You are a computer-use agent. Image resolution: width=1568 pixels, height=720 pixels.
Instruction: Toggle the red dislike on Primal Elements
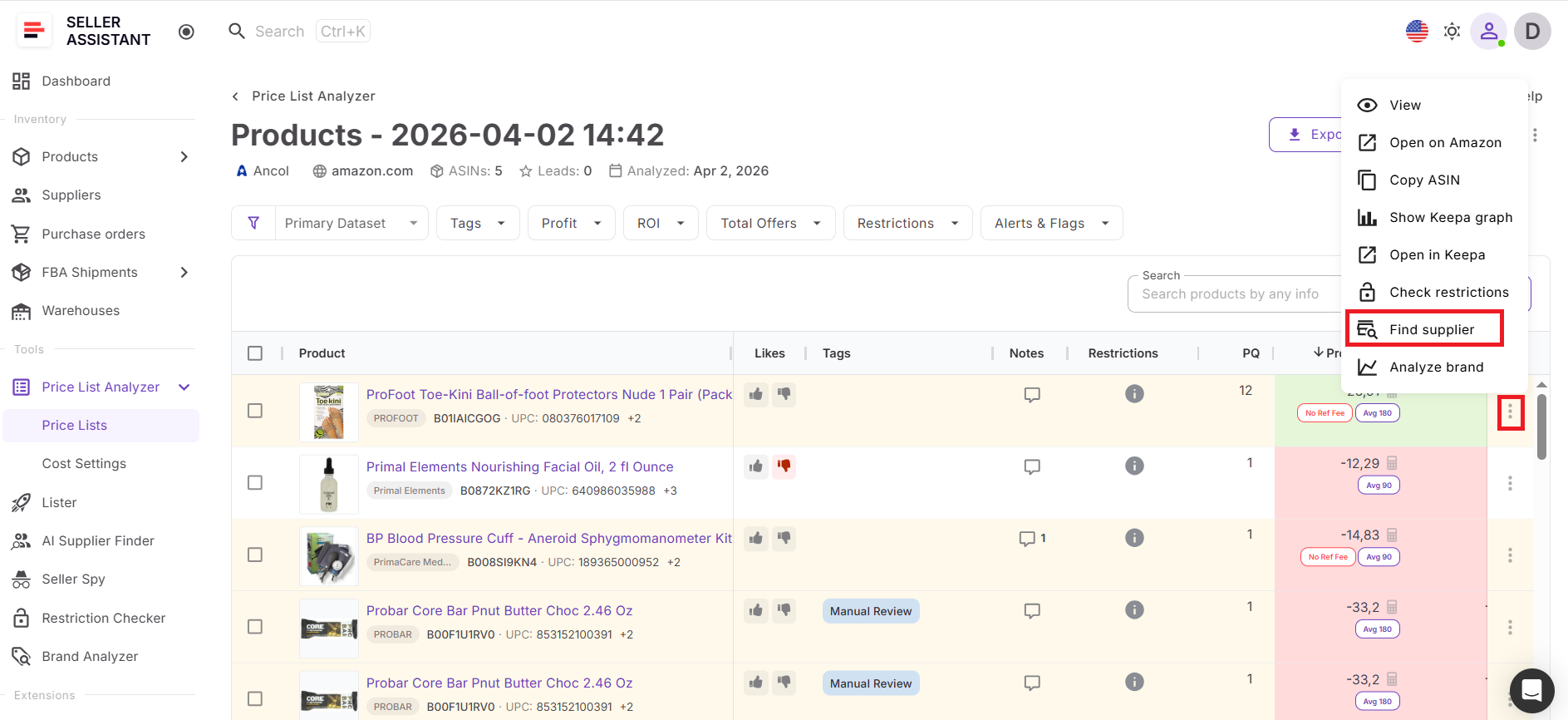(x=784, y=466)
